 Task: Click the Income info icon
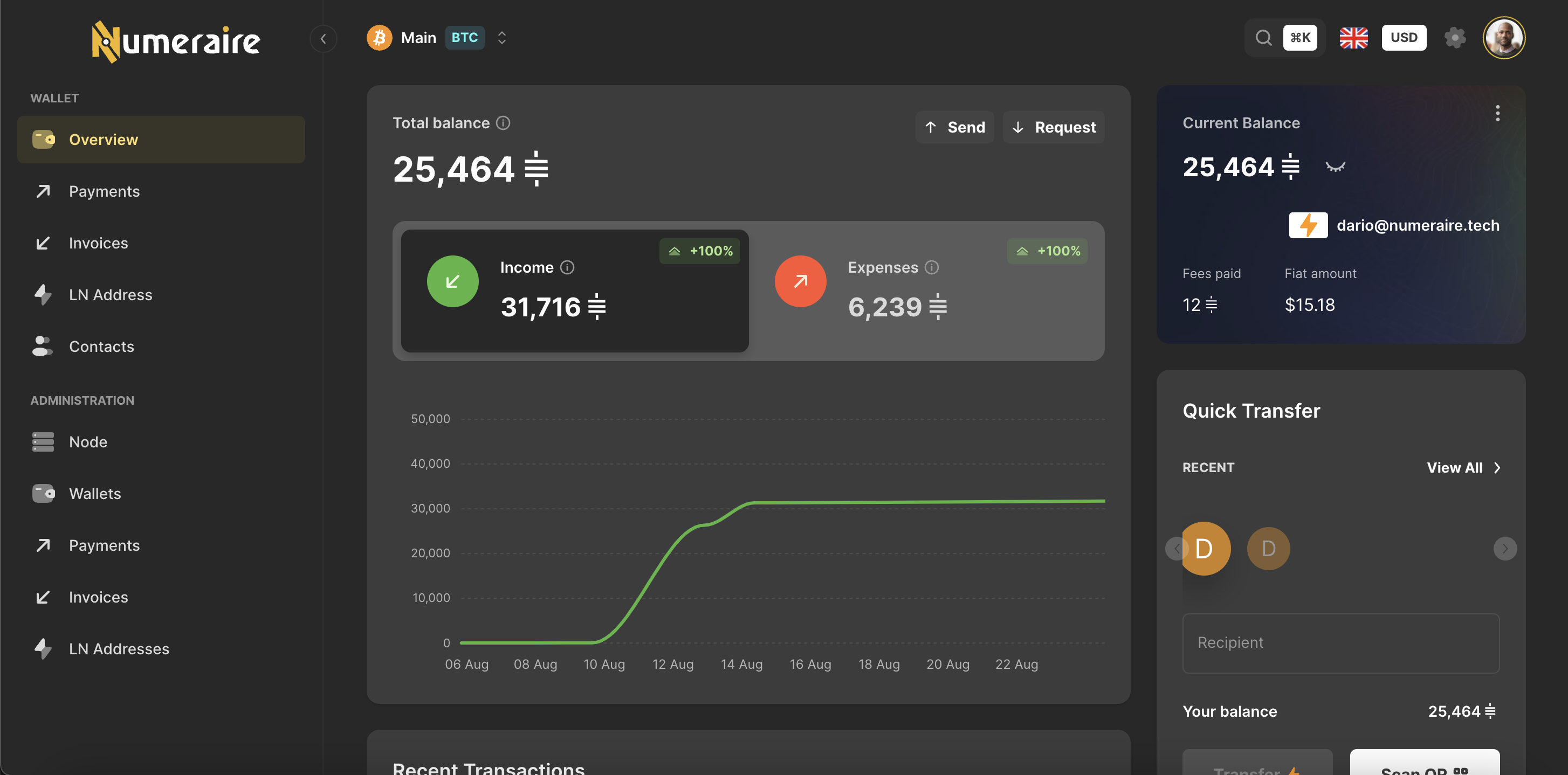tap(567, 268)
